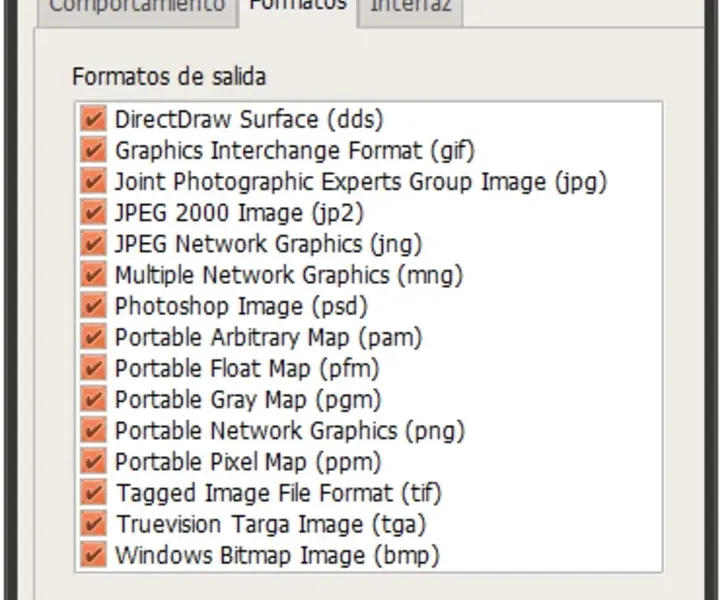Uncheck Portable Gray Map (pgm)
The height and width of the screenshot is (600, 722).
(93, 399)
